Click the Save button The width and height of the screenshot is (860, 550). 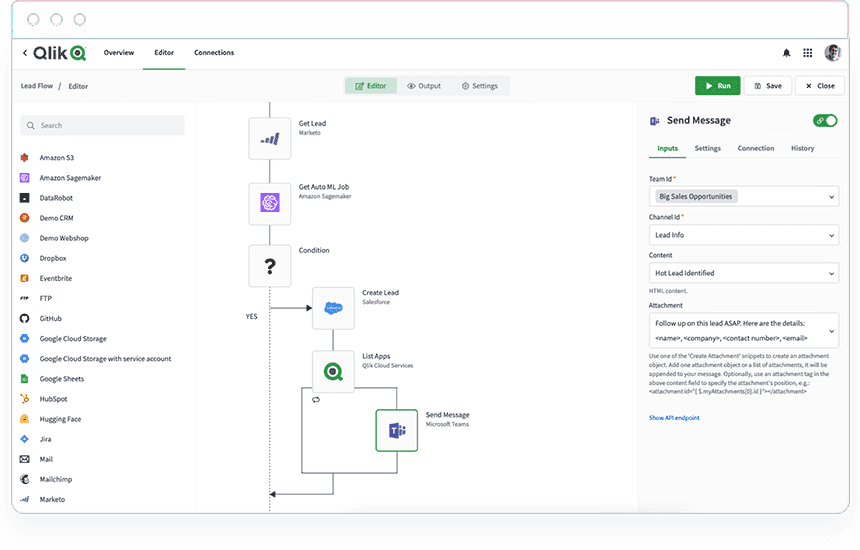767,86
